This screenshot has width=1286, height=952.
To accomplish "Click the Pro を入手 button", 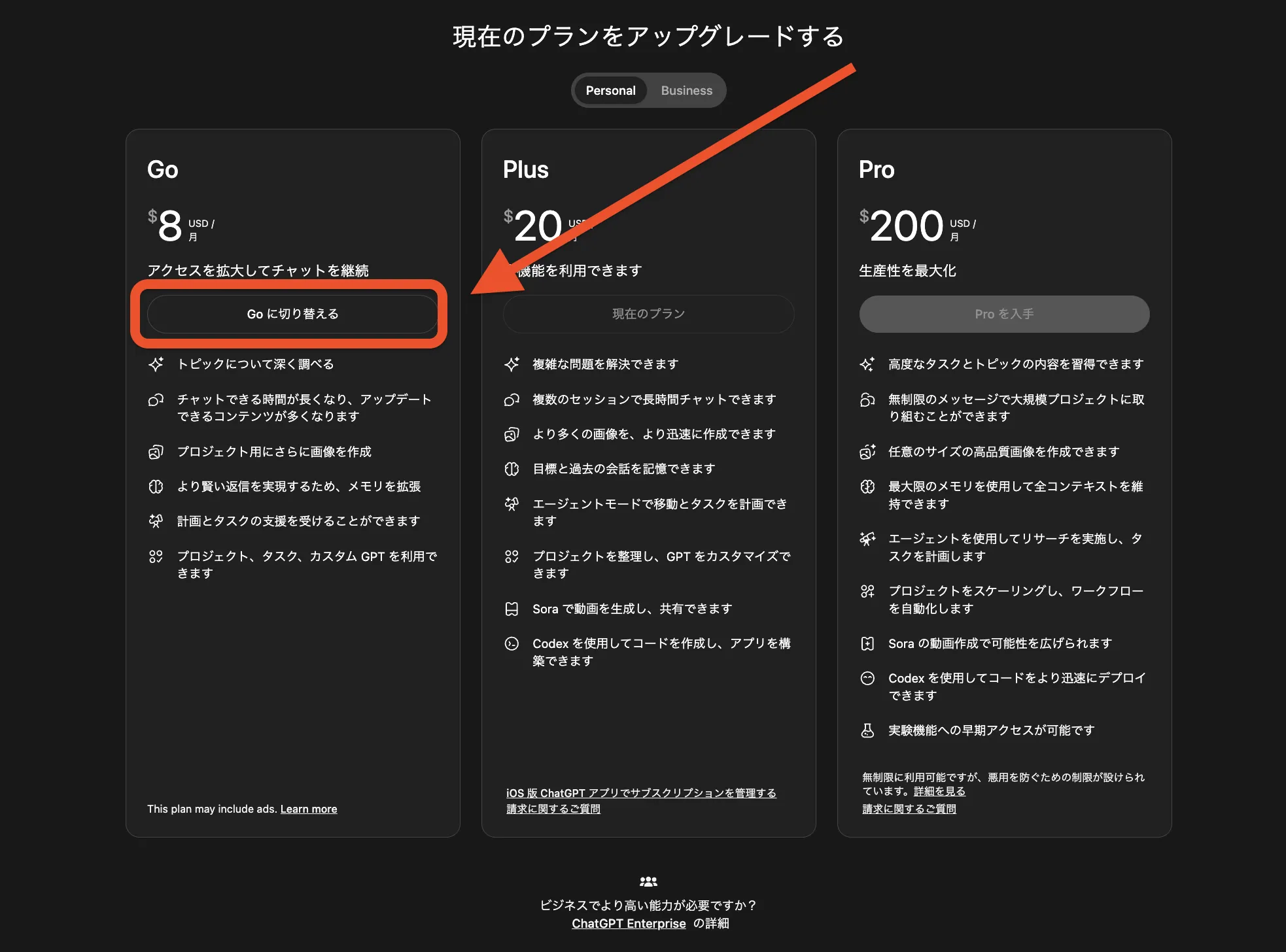I will coord(1003,314).
